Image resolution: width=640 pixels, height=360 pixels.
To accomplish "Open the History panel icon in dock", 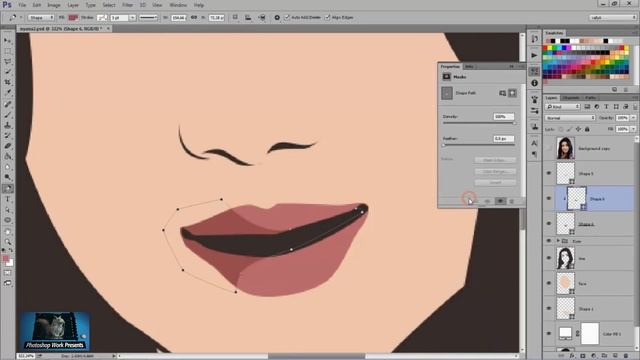I will click(x=534, y=39).
